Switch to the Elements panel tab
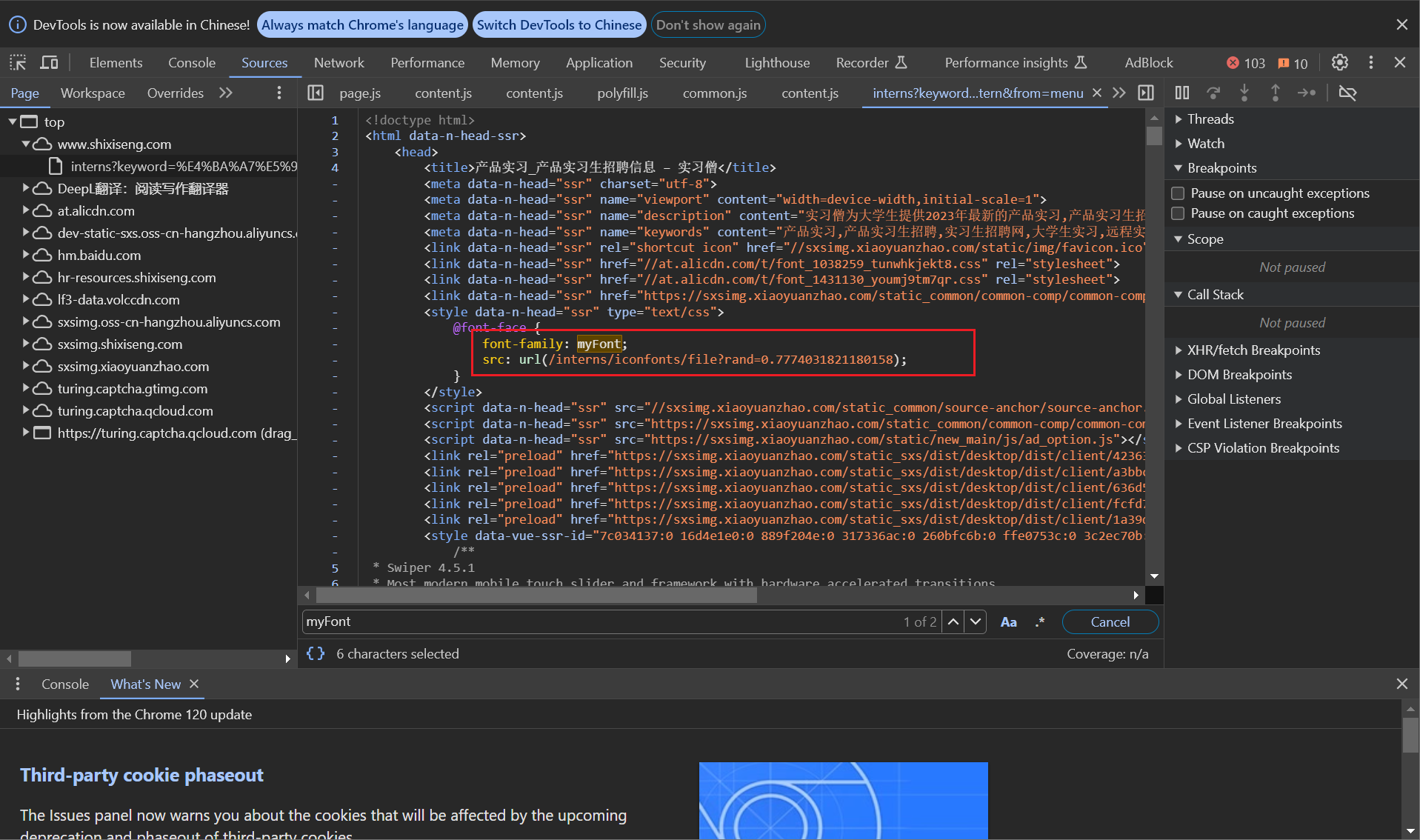The image size is (1420, 840). click(116, 63)
